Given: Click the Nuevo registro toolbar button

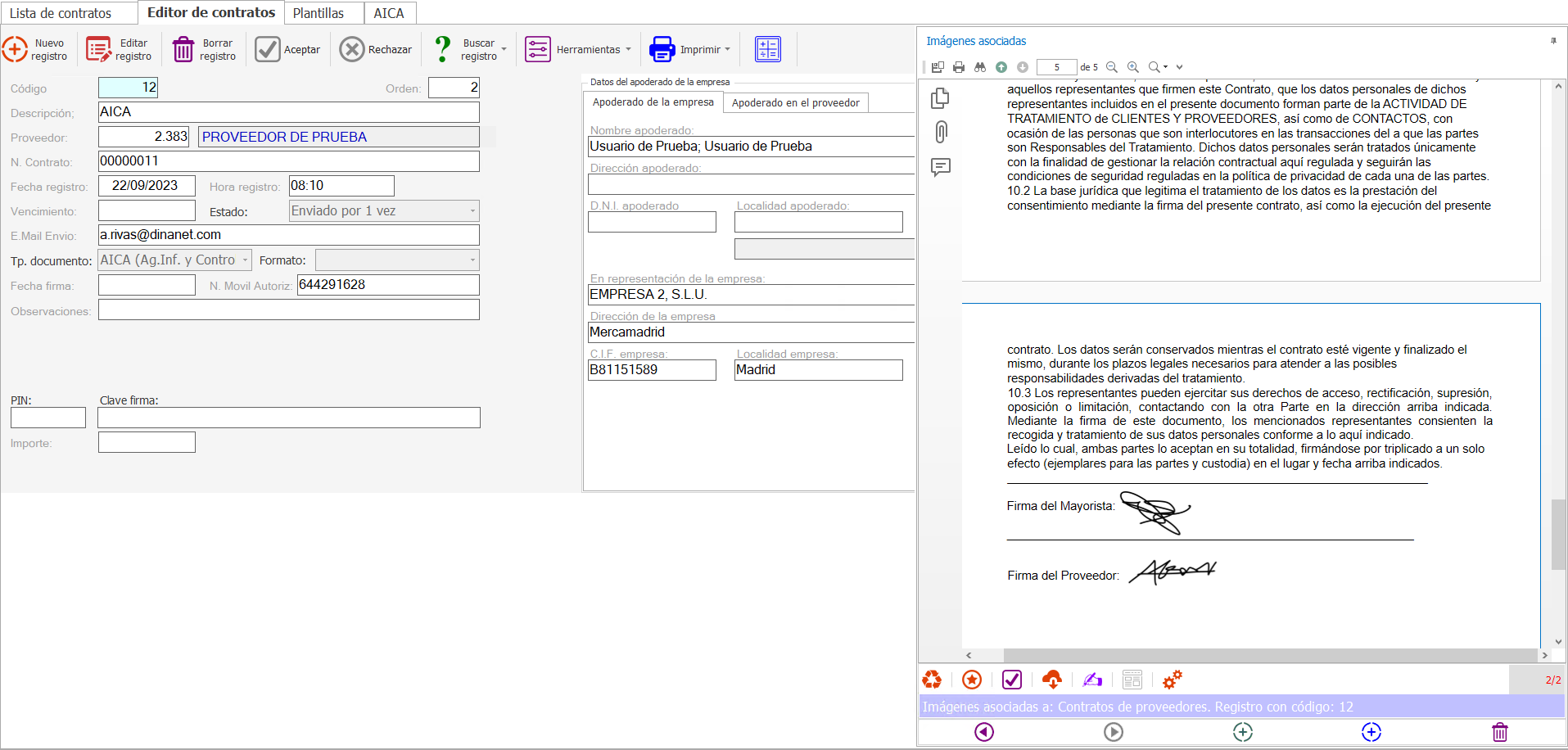Looking at the screenshot, I should 35,50.
